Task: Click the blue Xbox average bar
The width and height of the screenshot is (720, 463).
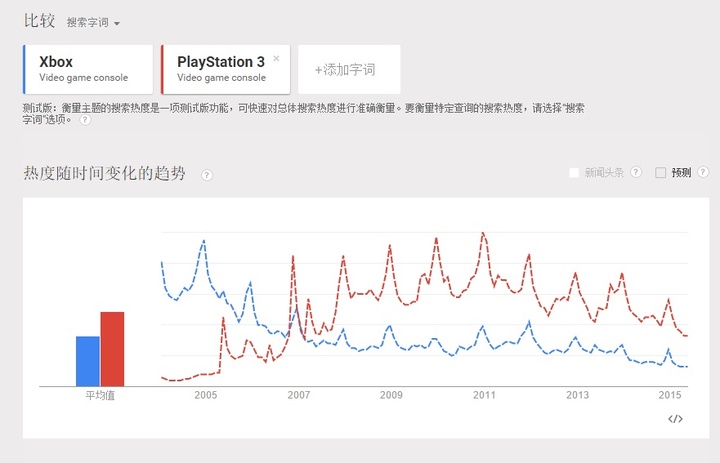Action: point(88,360)
